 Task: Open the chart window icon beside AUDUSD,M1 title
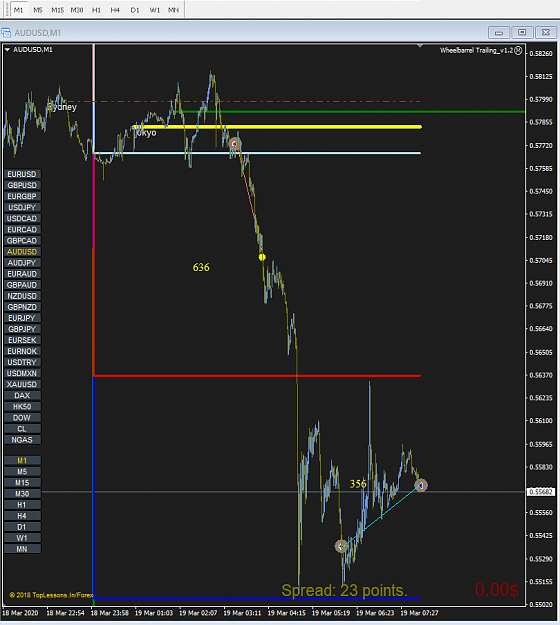[6, 32]
